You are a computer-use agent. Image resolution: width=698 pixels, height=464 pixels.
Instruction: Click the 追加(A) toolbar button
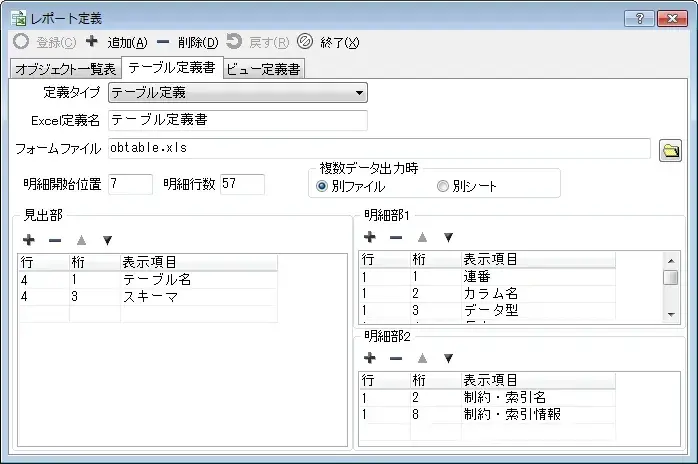[x=117, y=42]
